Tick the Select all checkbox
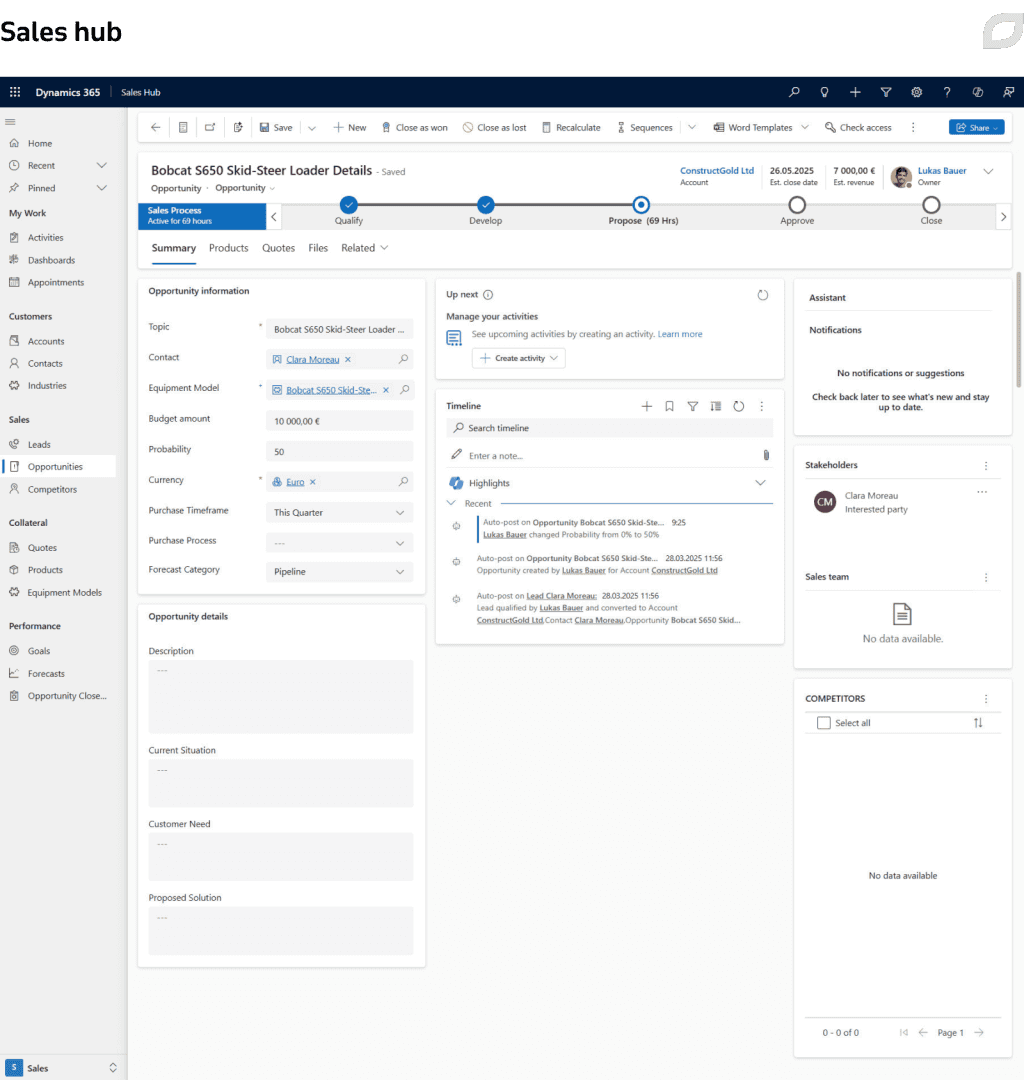This screenshot has width=1024, height=1080. (824, 723)
